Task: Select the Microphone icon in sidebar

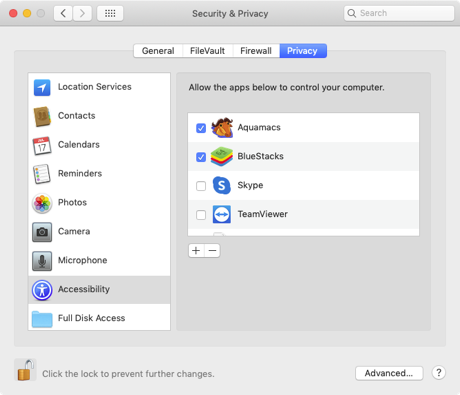Action: [42, 261]
